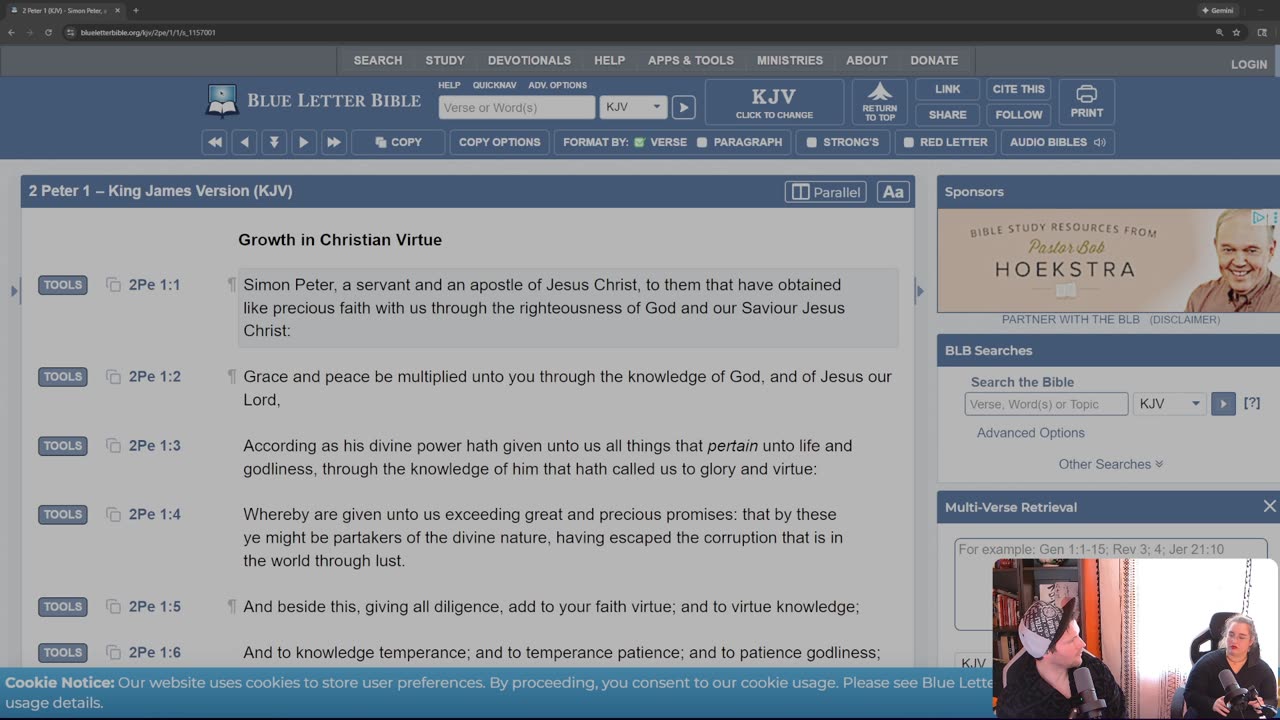
Task: Open the Audio Bibles speaker button
Action: pyautogui.click(x=1058, y=142)
